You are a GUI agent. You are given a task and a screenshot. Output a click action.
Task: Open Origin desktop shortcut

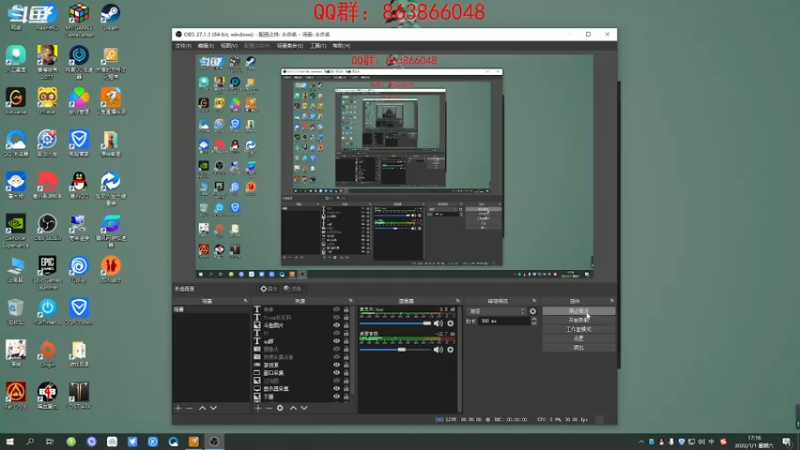(x=47, y=354)
